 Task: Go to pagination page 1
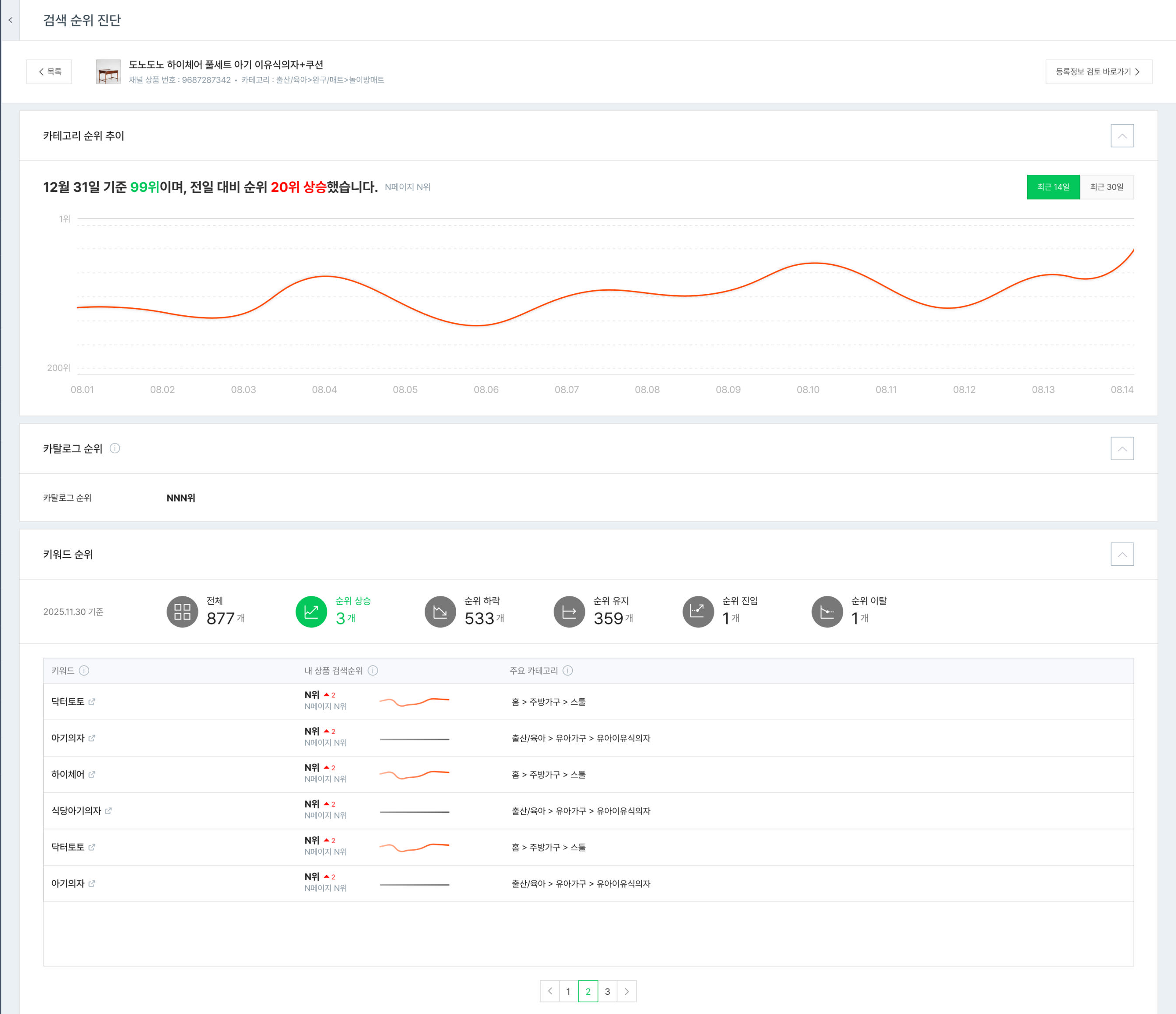click(x=568, y=991)
